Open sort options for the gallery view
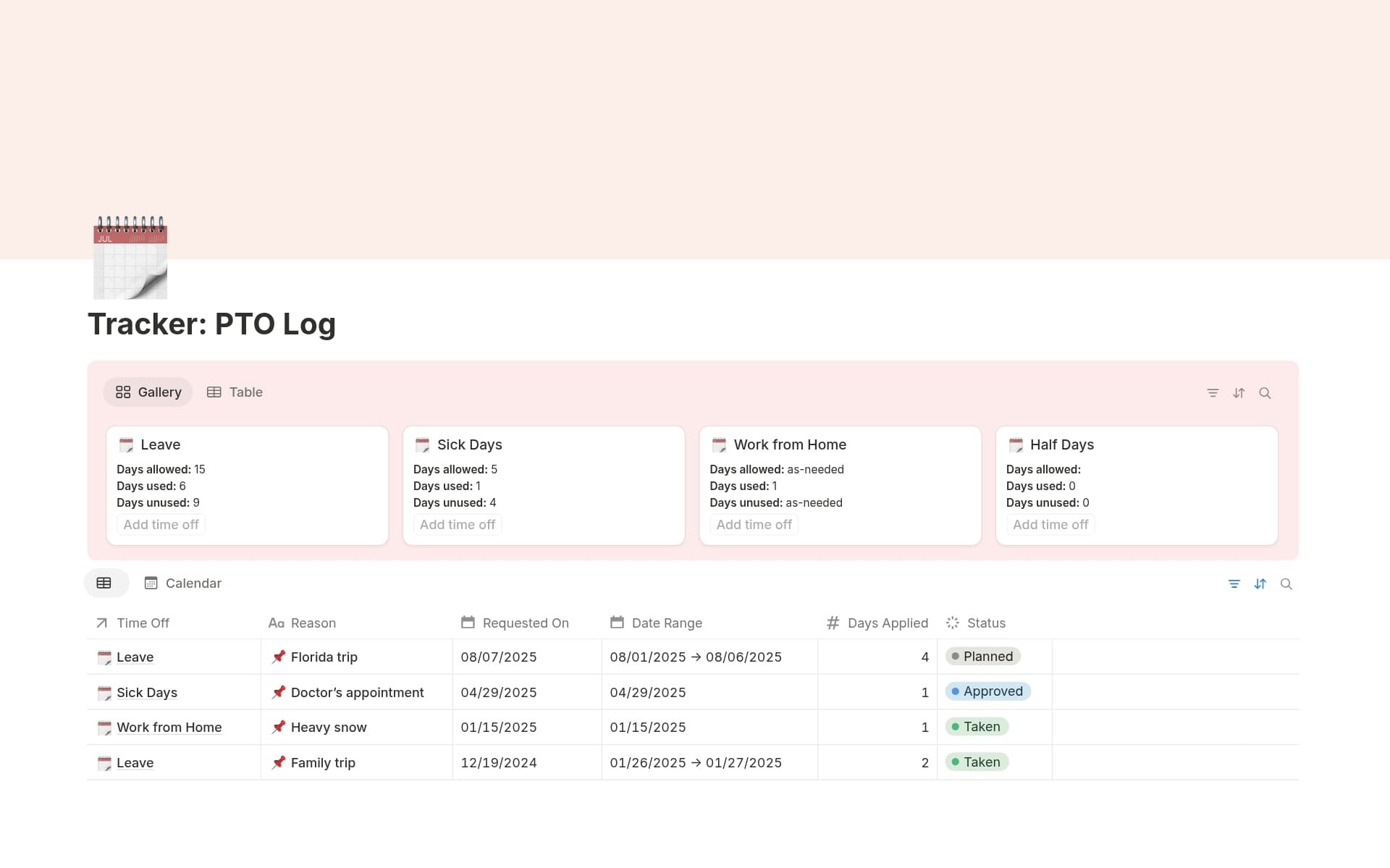Viewport: 1390px width, 868px height. pos(1239,392)
